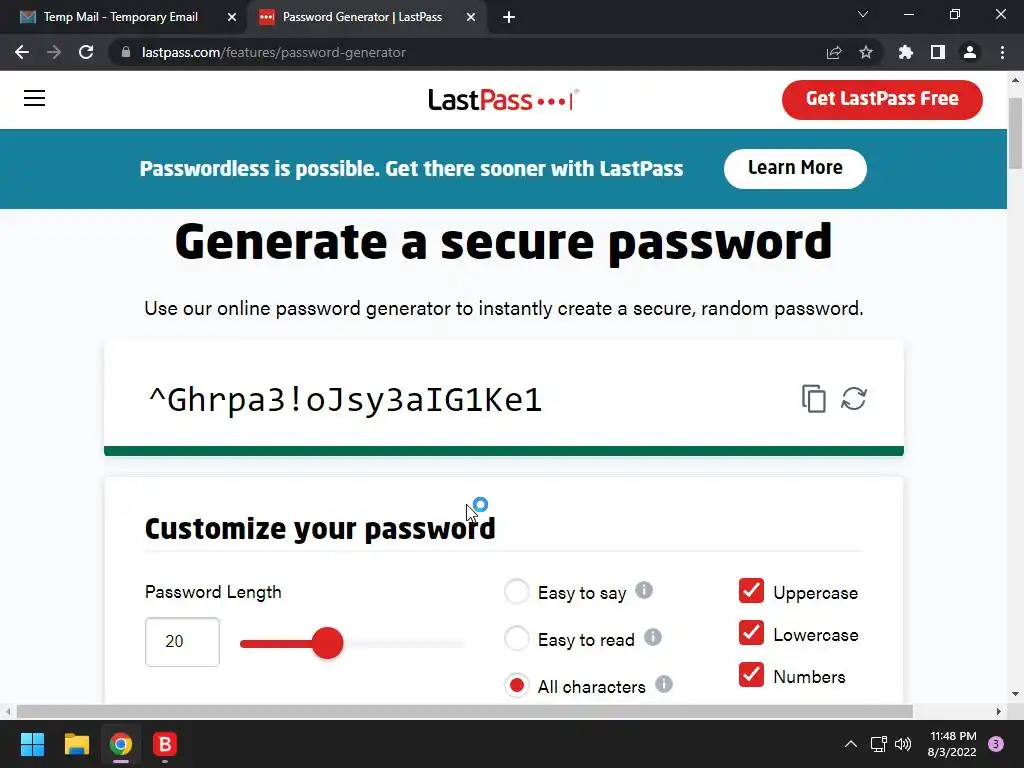Open the Chrome three-dot menu
Screen dimensions: 1024x768
1002,52
